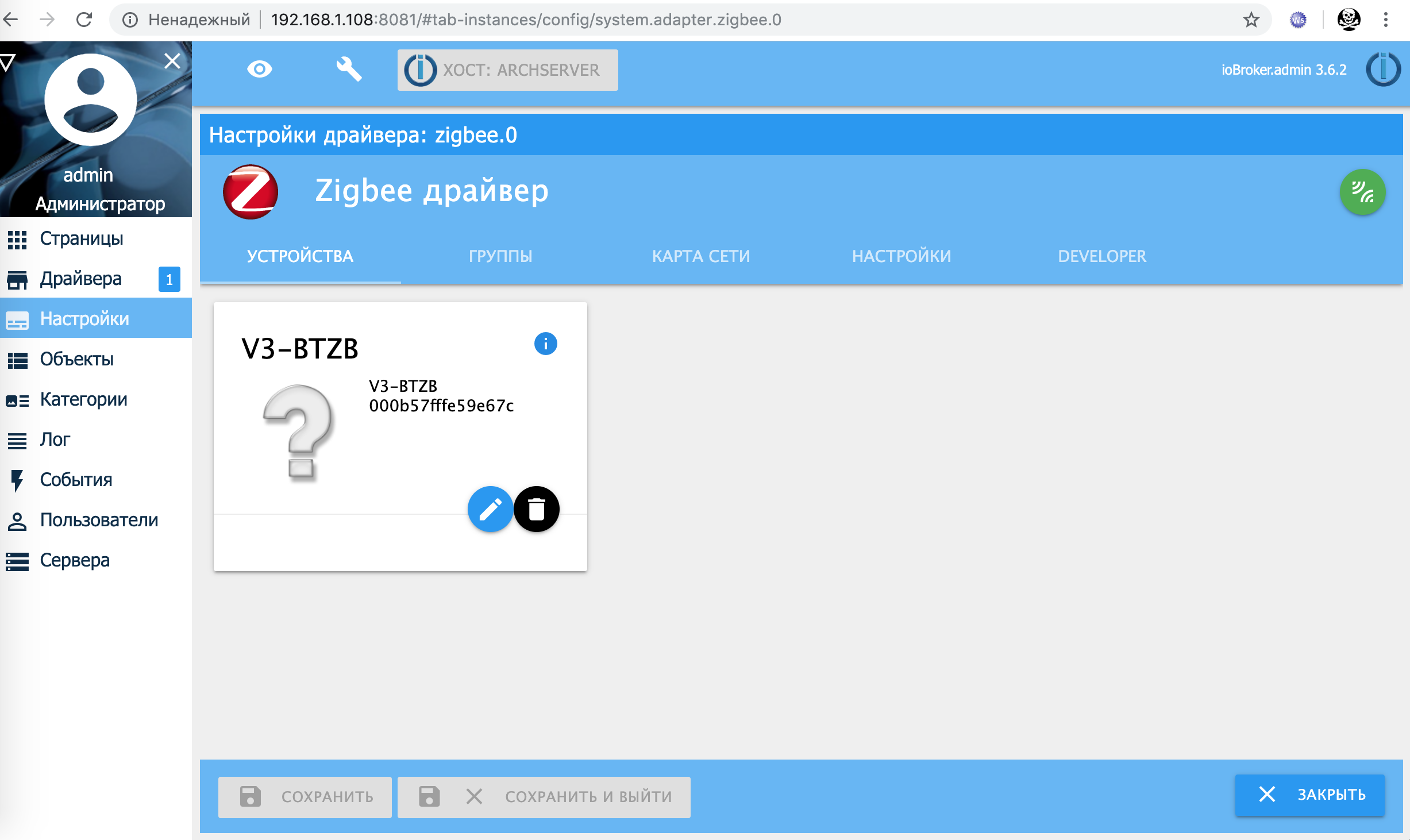Screen dimensions: 1410x840
Task: Start pairing with green Zigbee button
Action: coord(1362,192)
